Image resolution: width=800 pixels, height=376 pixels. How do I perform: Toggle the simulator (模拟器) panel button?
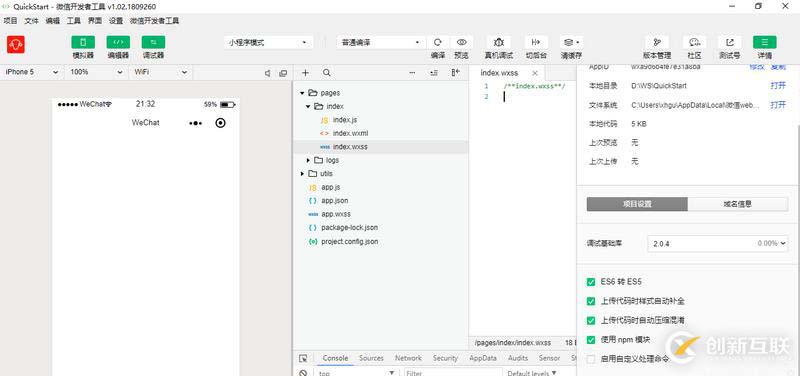83,42
